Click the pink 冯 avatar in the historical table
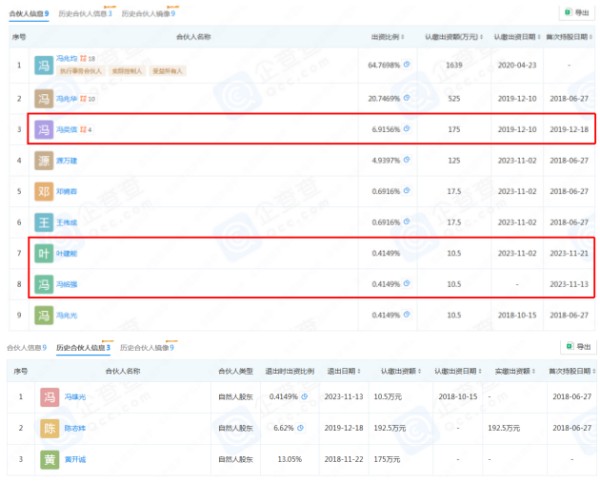This screenshot has width=600, height=481. coord(50,397)
